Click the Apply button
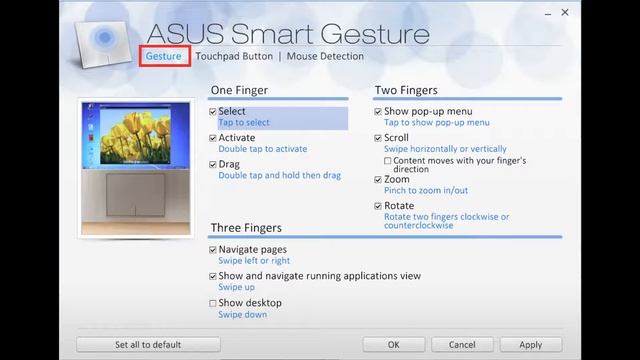The height and width of the screenshot is (360, 640). click(531, 344)
